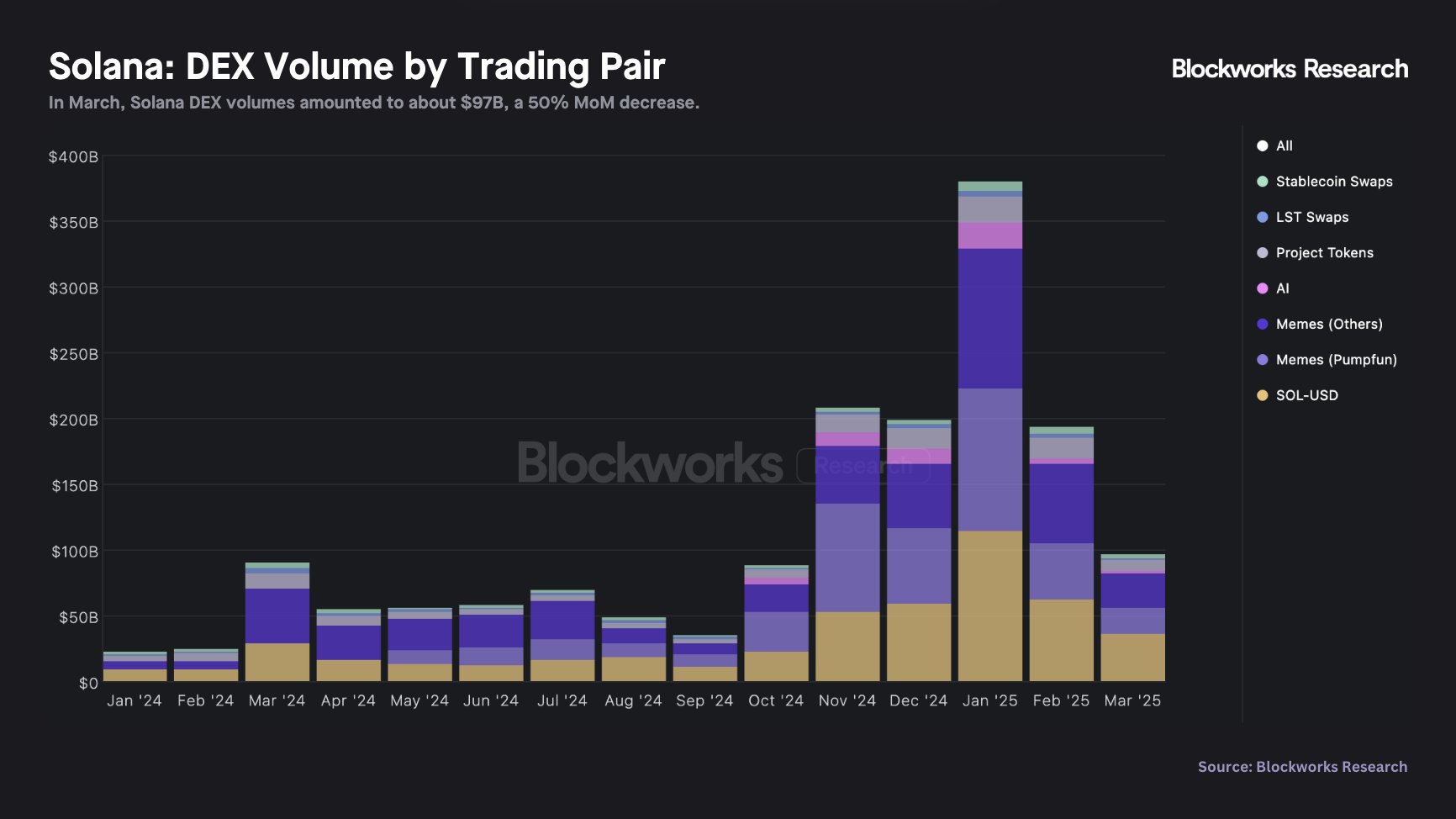The width and height of the screenshot is (1456, 819).
Task: Hide the LST Swaps legend series
Action: pyautogui.click(x=1262, y=217)
